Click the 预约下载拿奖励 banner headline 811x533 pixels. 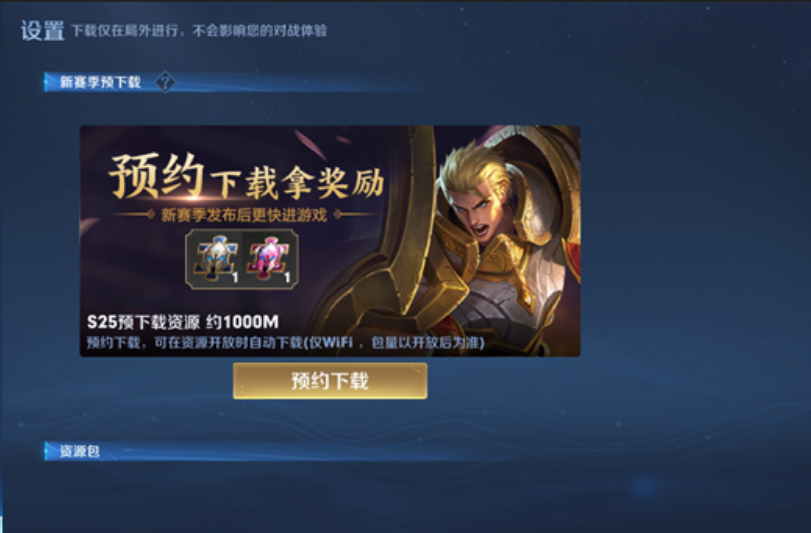(x=247, y=177)
